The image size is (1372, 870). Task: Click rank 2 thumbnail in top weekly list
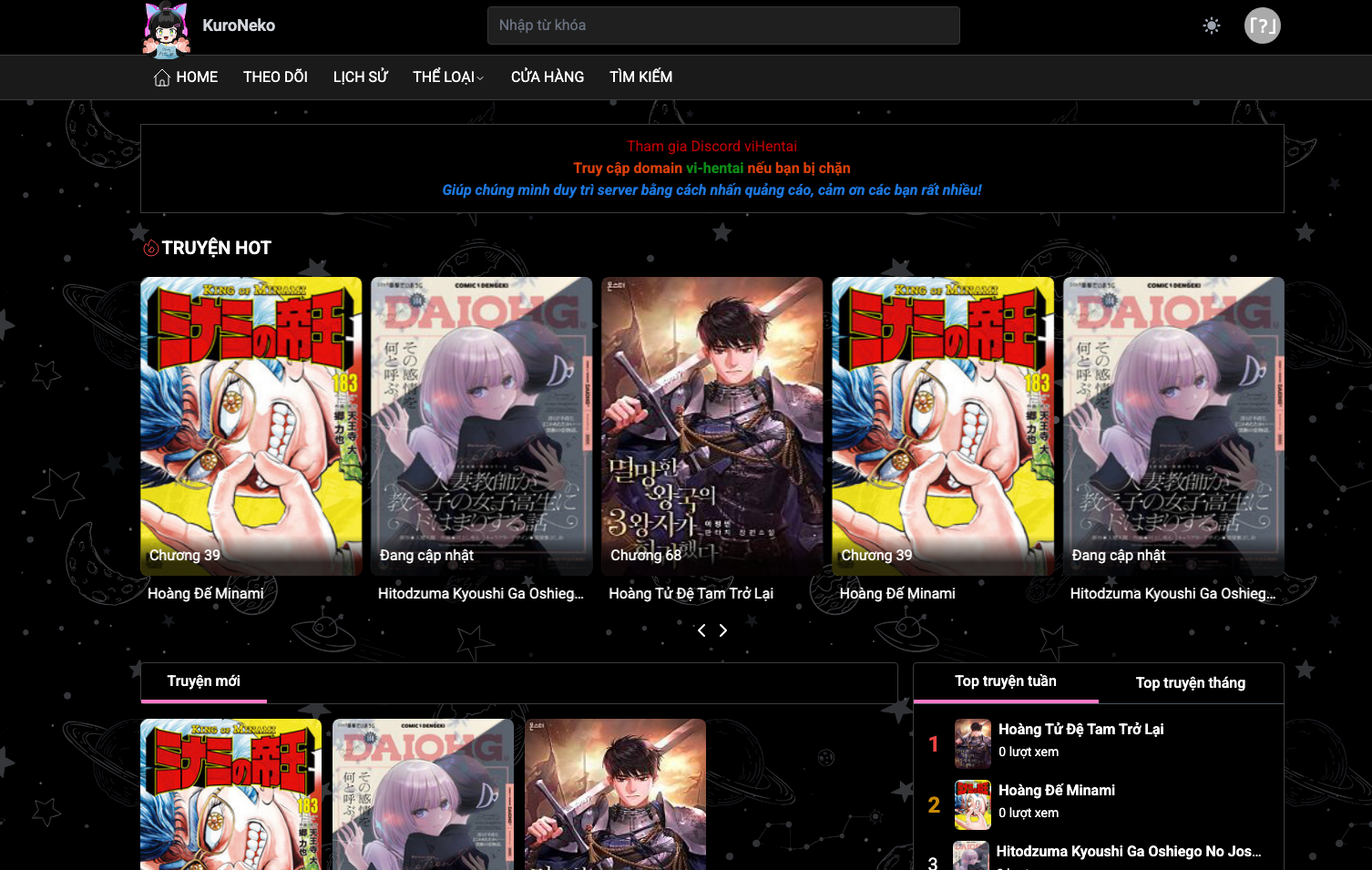coord(973,805)
